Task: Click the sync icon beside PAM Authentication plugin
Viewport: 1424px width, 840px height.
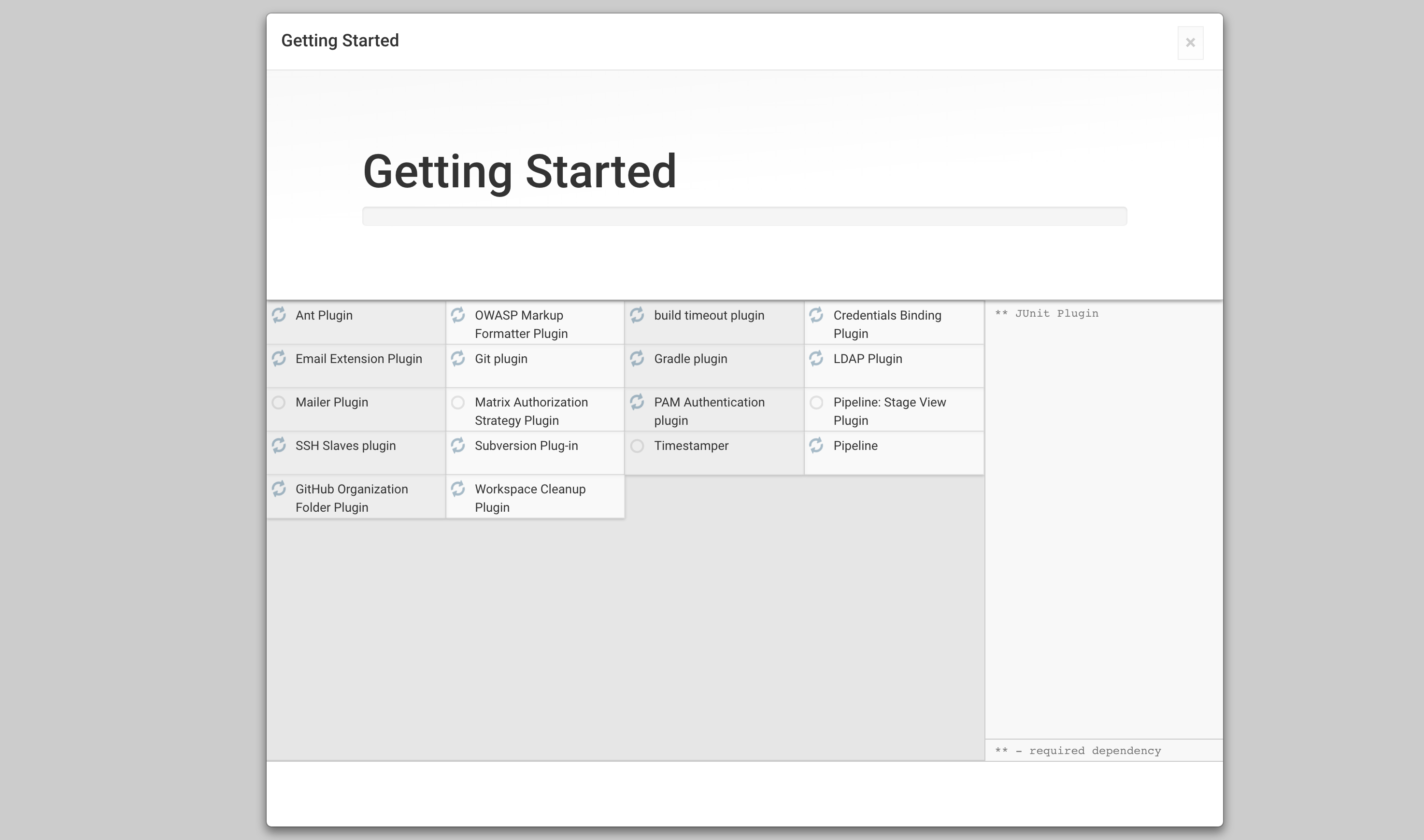Action: [x=637, y=402]
